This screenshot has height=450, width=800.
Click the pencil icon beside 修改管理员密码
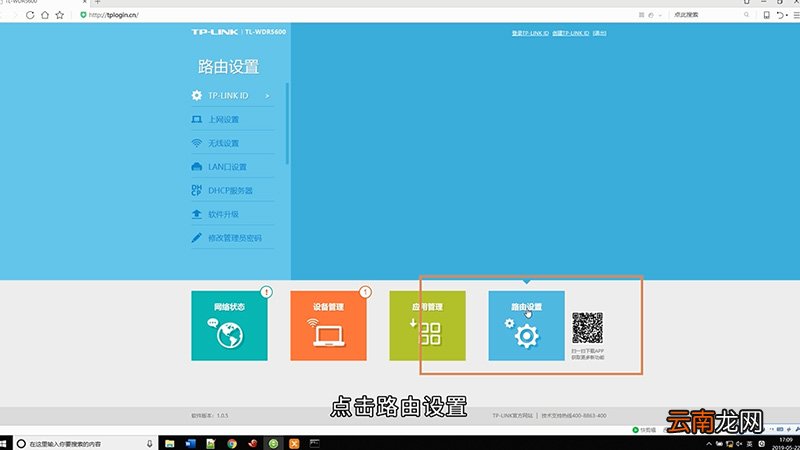(x=196, y=238)
